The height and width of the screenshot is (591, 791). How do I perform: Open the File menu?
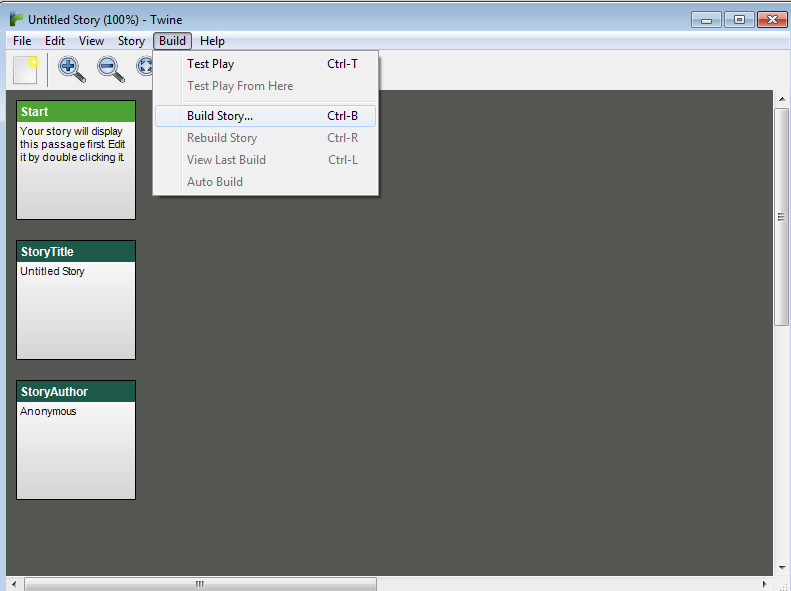point(22,41)
